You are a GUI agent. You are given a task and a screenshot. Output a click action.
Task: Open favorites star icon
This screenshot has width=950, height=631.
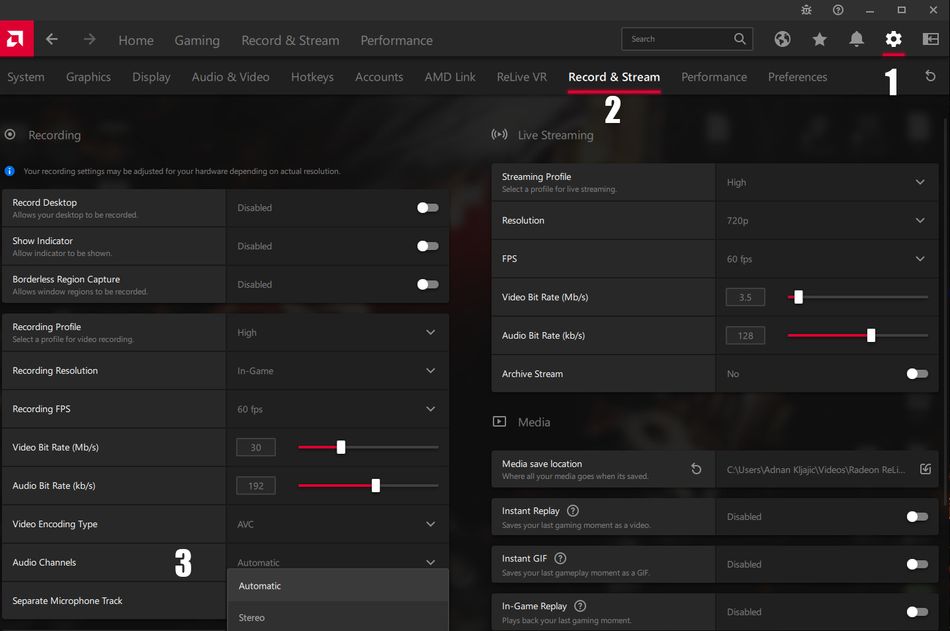click(x=819, y=39)
